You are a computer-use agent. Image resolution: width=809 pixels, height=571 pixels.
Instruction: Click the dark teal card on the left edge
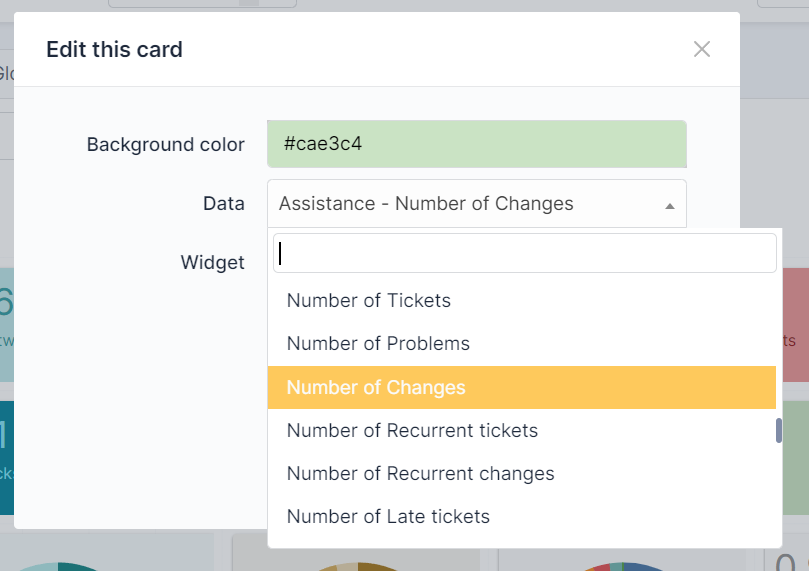[x=7, y=458]
